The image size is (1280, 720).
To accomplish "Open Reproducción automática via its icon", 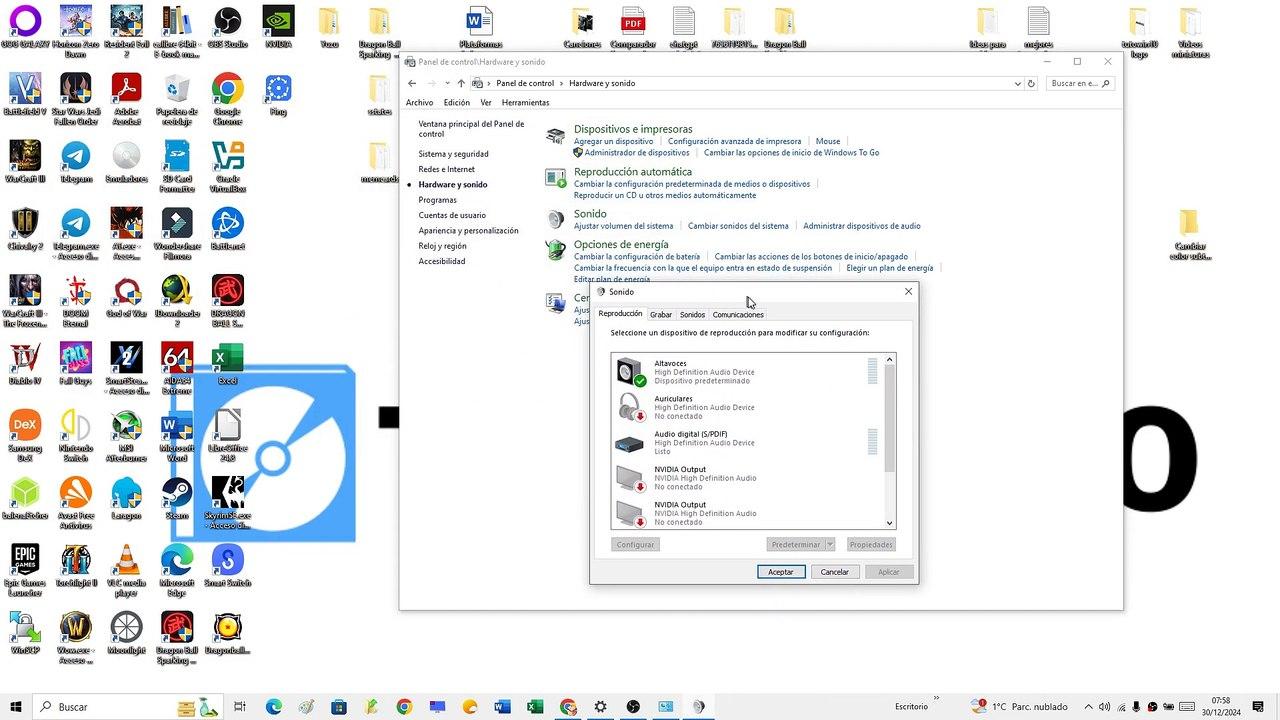I will point(555,178).
